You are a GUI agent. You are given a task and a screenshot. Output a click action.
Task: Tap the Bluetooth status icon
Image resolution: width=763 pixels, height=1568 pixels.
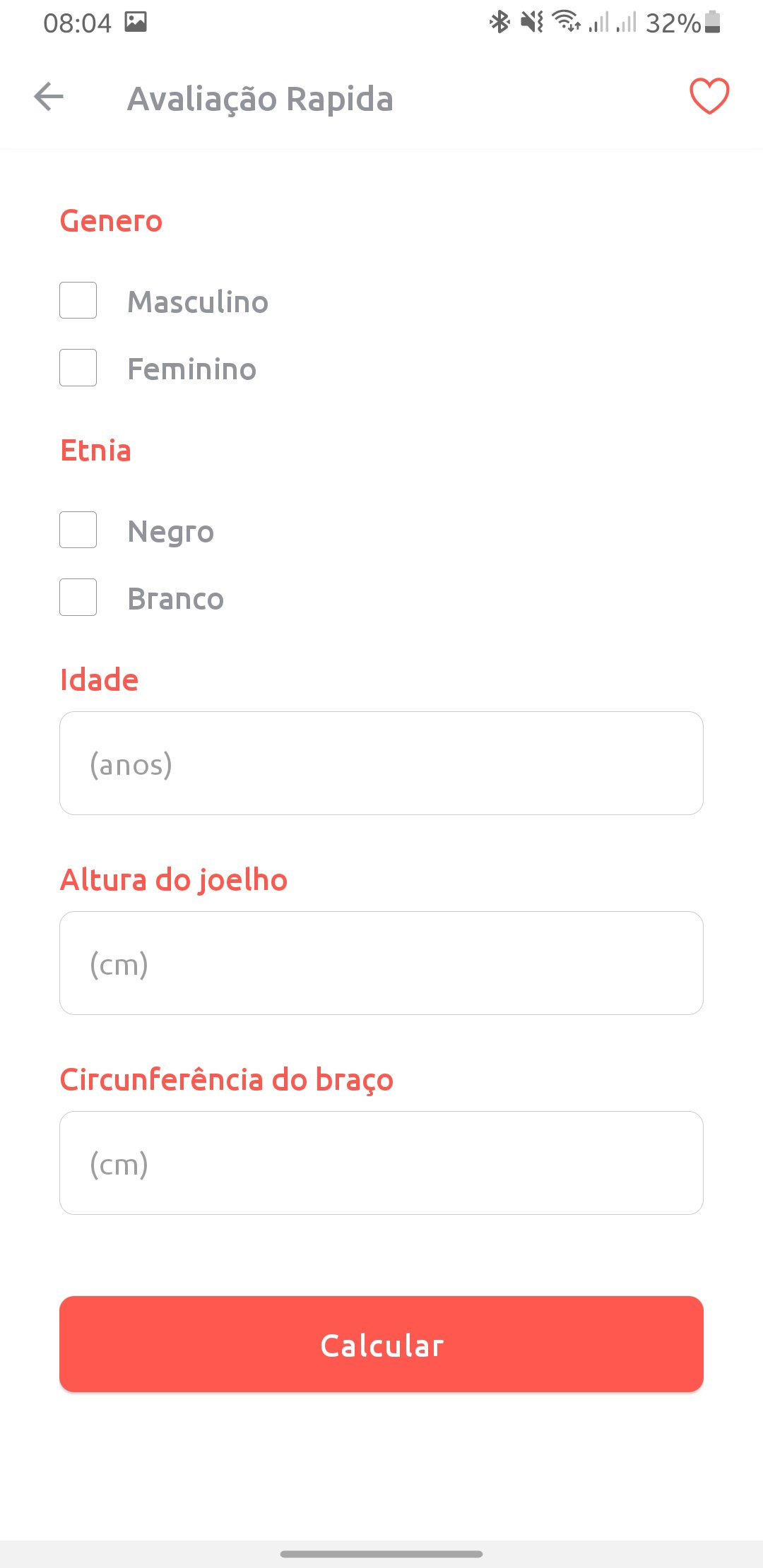coord(499,22)
